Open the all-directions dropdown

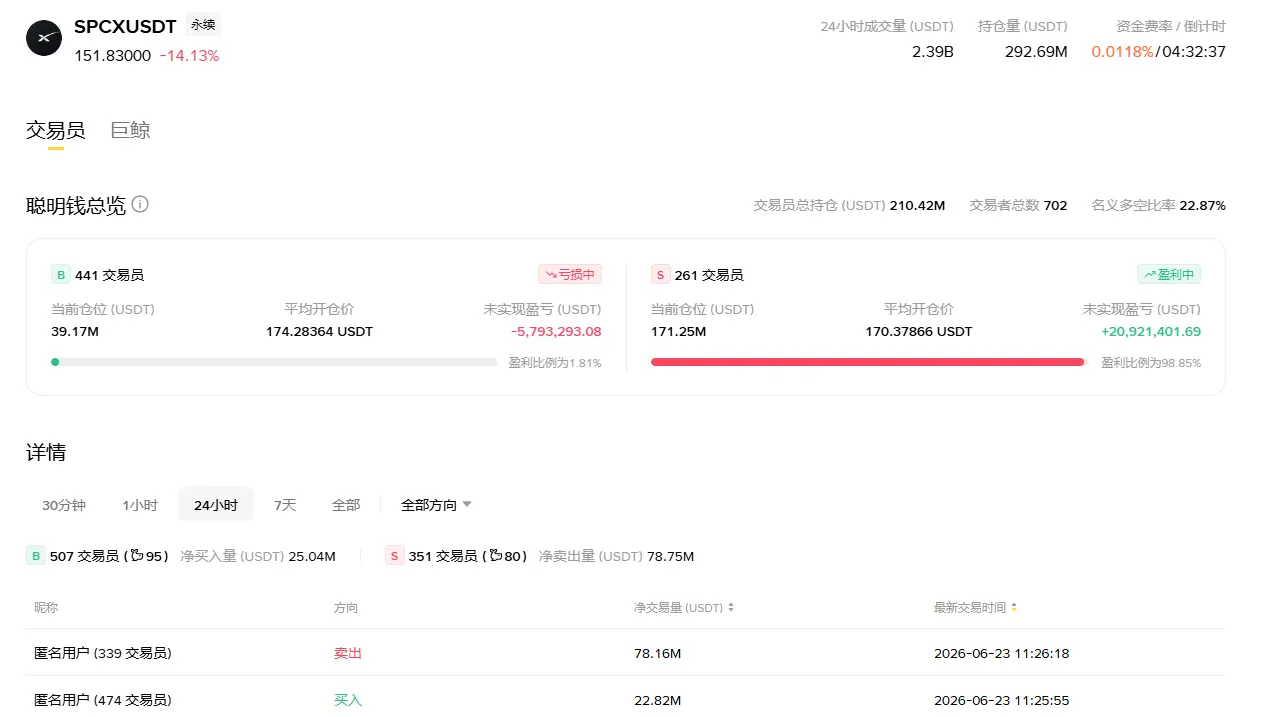click(436, 505)
